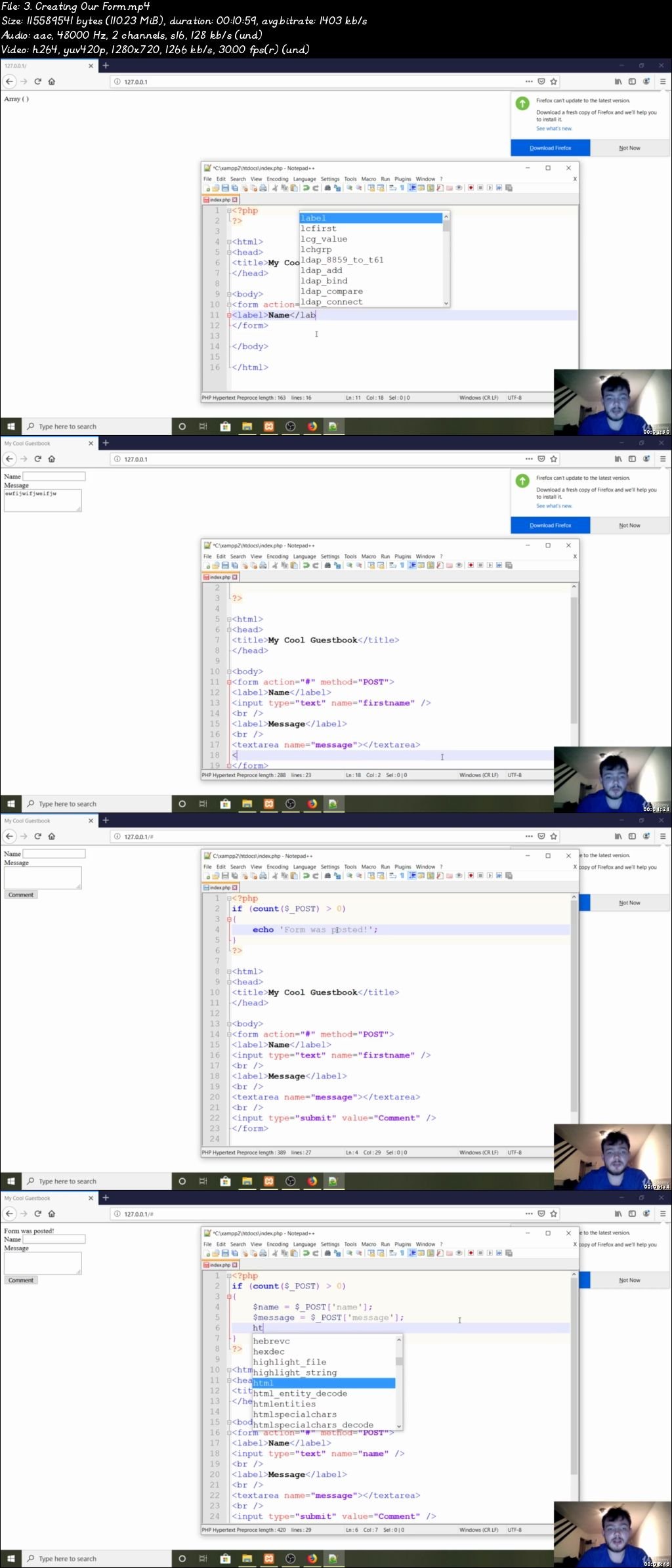Select 'htmlentities' in the autocomplete popup

(324, 1404)
